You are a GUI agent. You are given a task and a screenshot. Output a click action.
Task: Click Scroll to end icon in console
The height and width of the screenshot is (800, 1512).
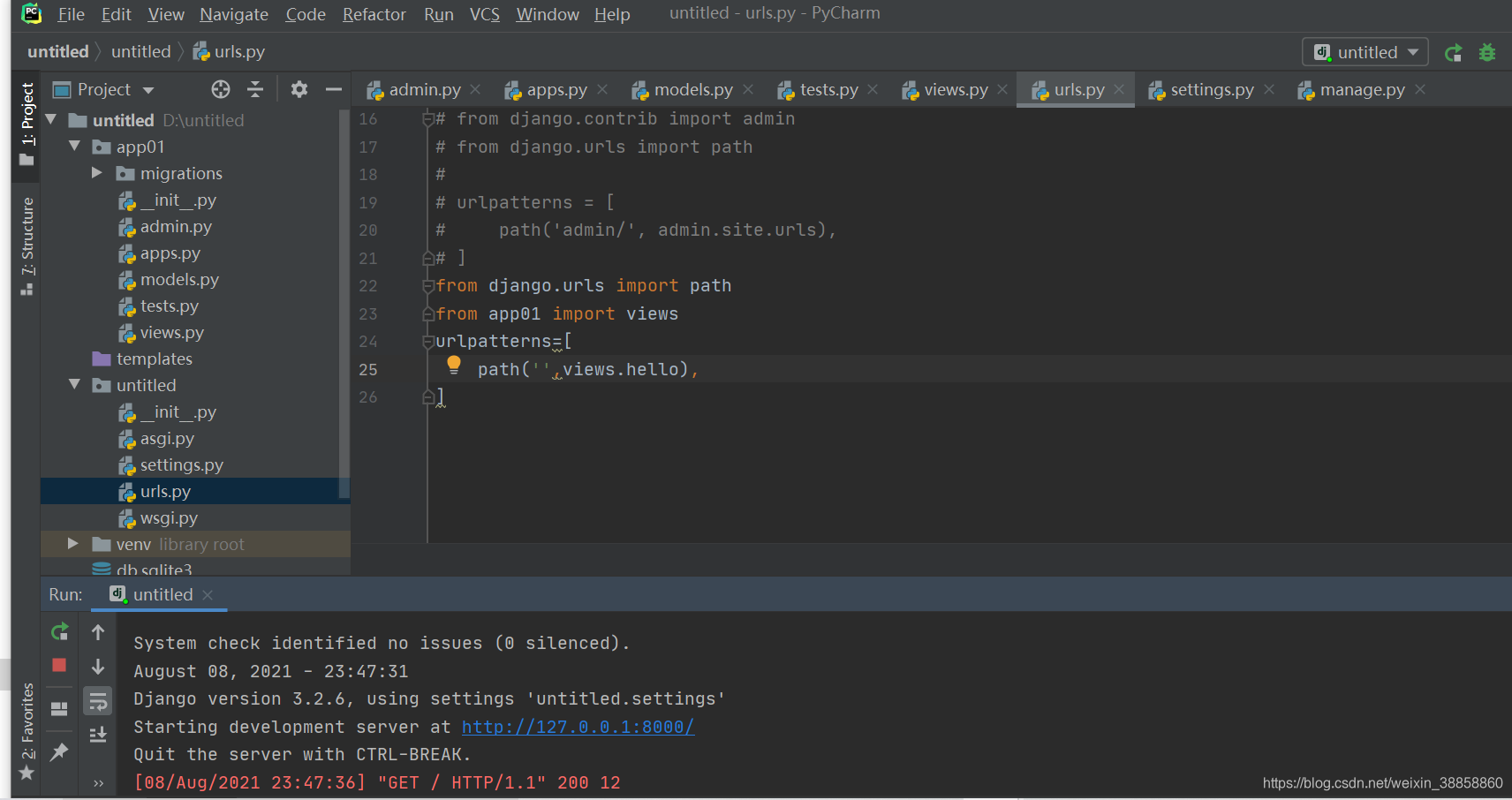coord(98,734)
